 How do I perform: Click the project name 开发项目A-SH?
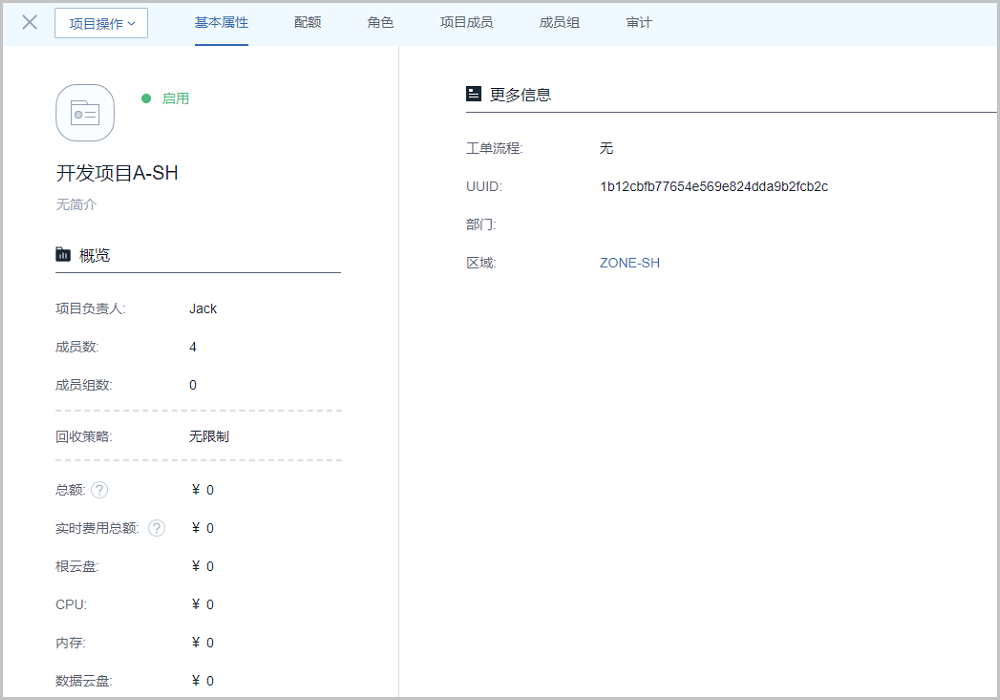click(117, 173)
